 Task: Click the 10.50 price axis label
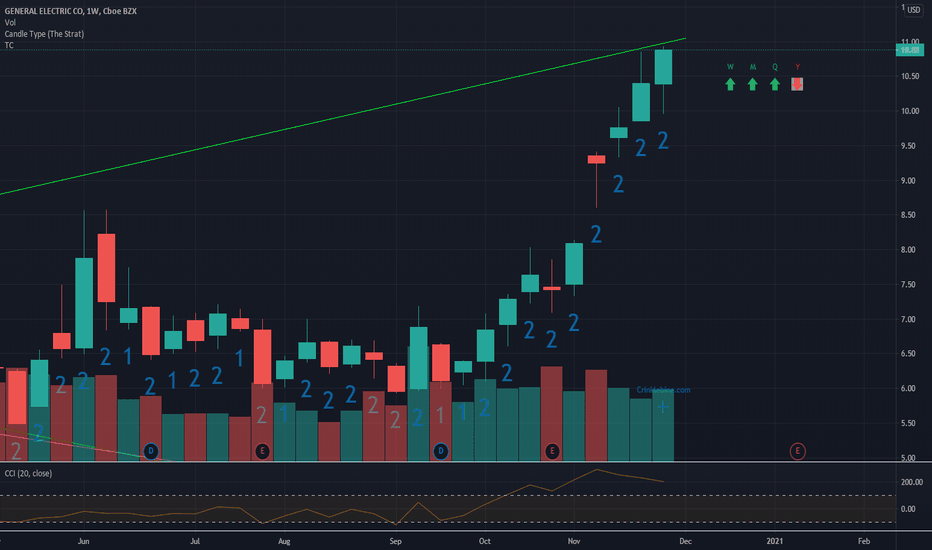tap(909, 76)
